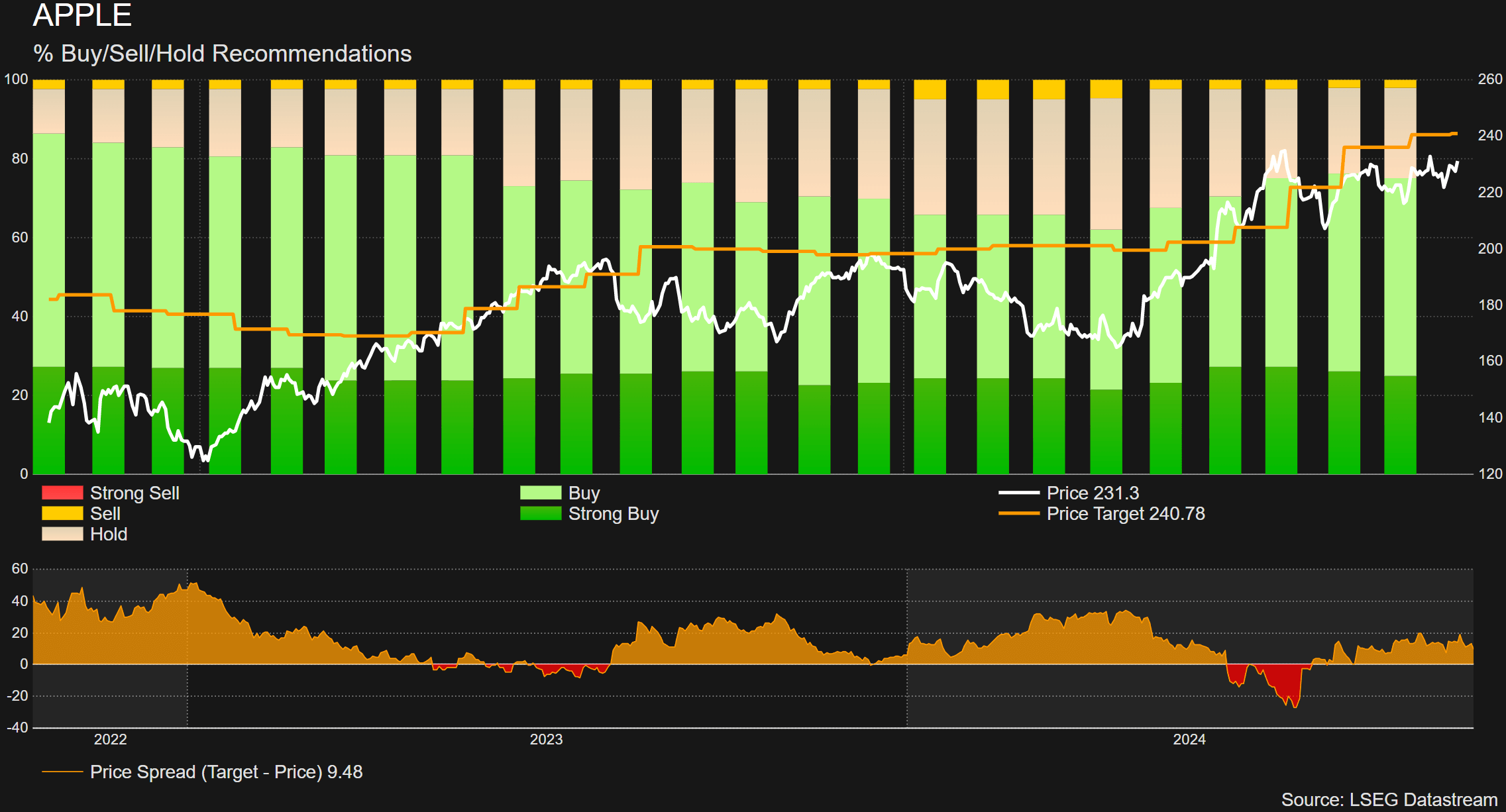
Task: Select the 'APPLE' chart title
Action: (x=82, y=15)
